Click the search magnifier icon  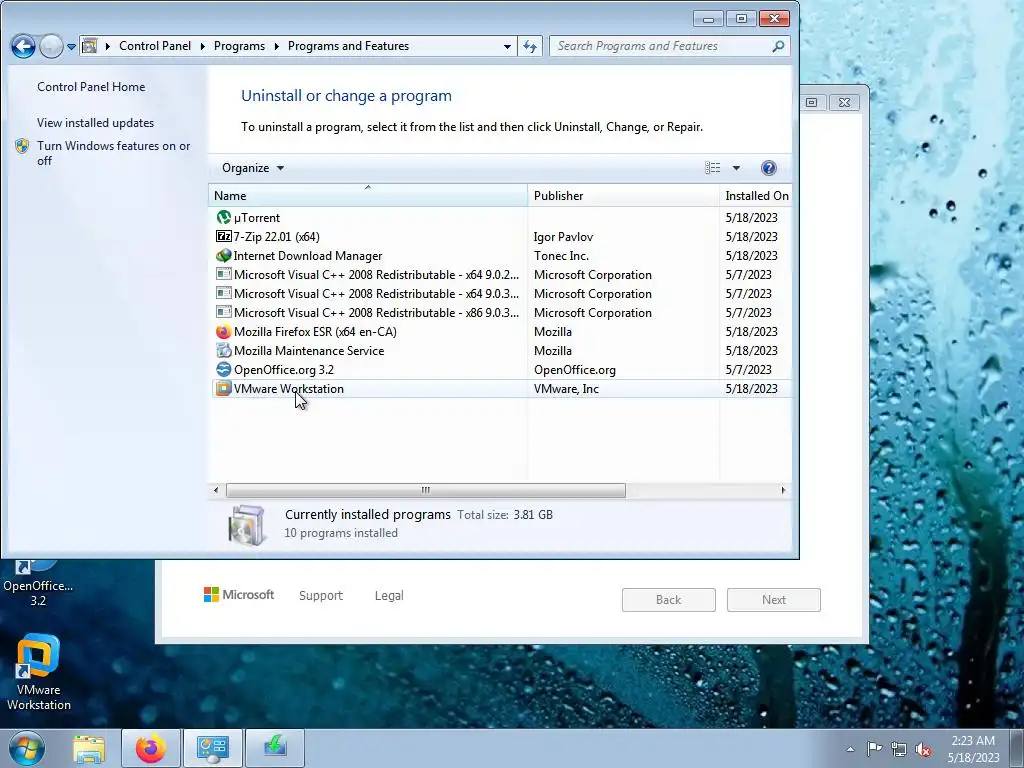(x=778, y=46)
